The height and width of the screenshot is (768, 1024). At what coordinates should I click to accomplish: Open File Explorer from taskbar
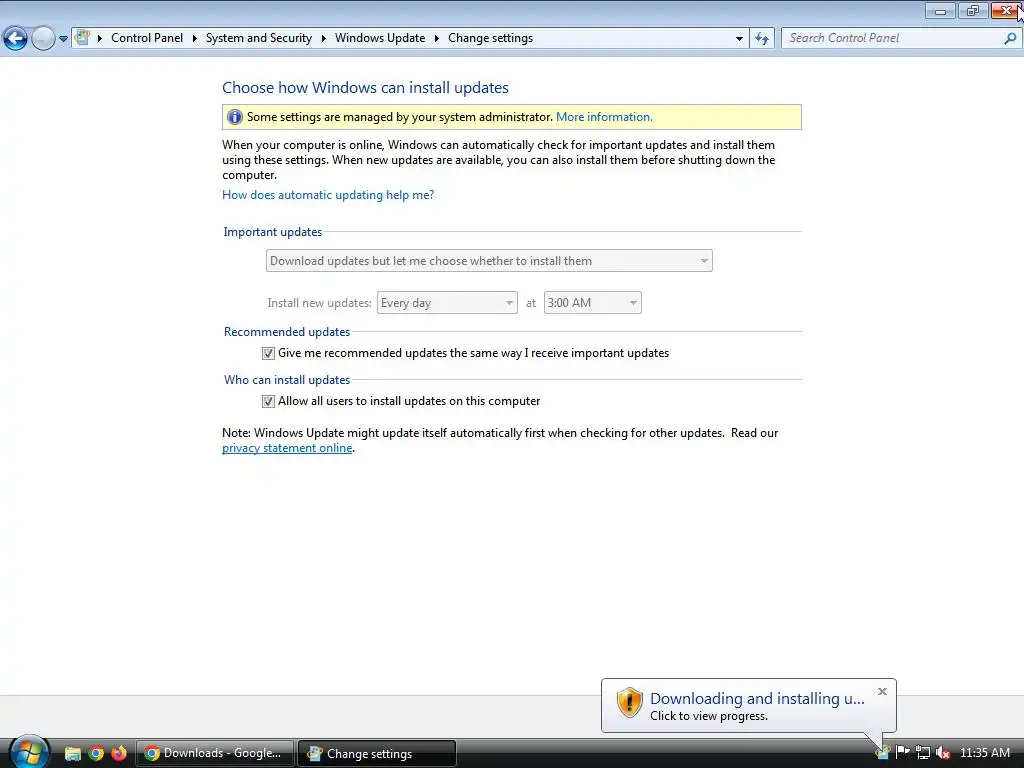(72, 754)
